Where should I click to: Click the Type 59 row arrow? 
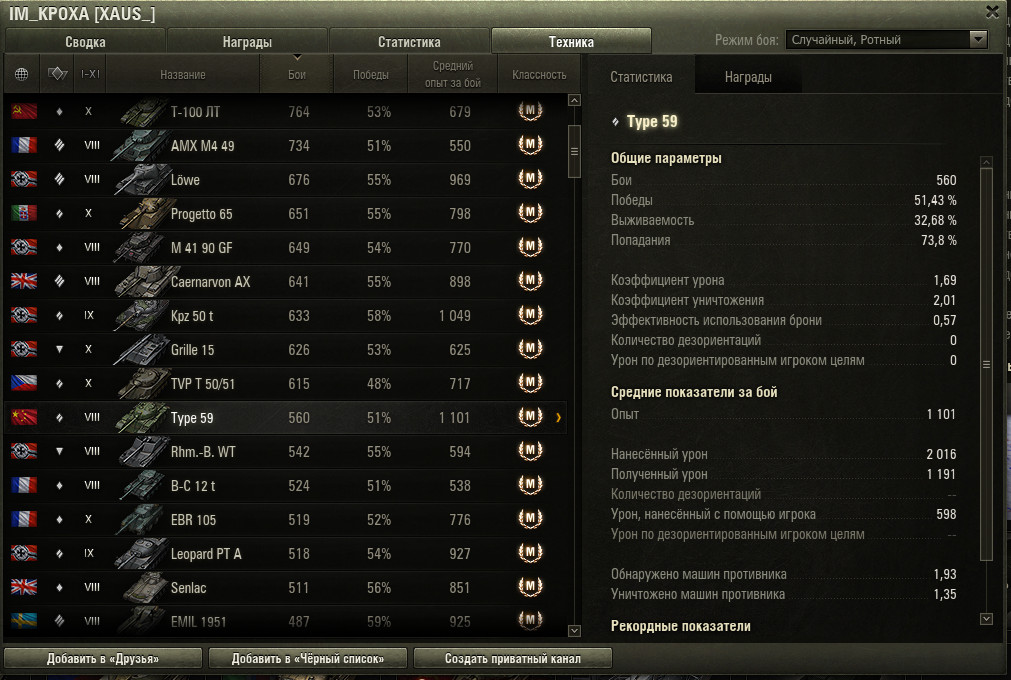(x=558, y=418)
